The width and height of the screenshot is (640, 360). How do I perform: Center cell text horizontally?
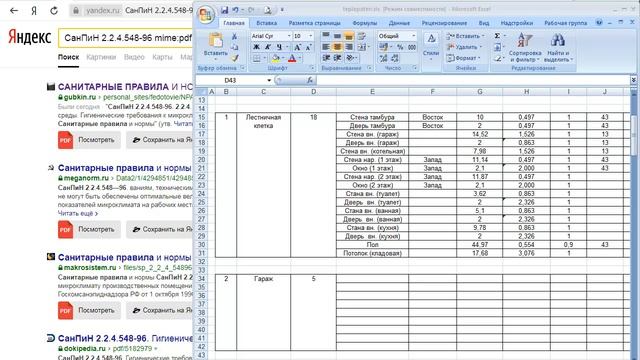point(337,47)
